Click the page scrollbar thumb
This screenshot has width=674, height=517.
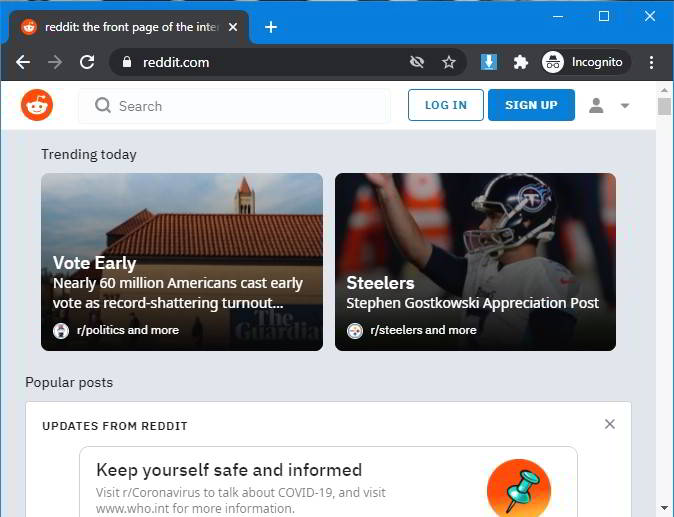[664, 106]
